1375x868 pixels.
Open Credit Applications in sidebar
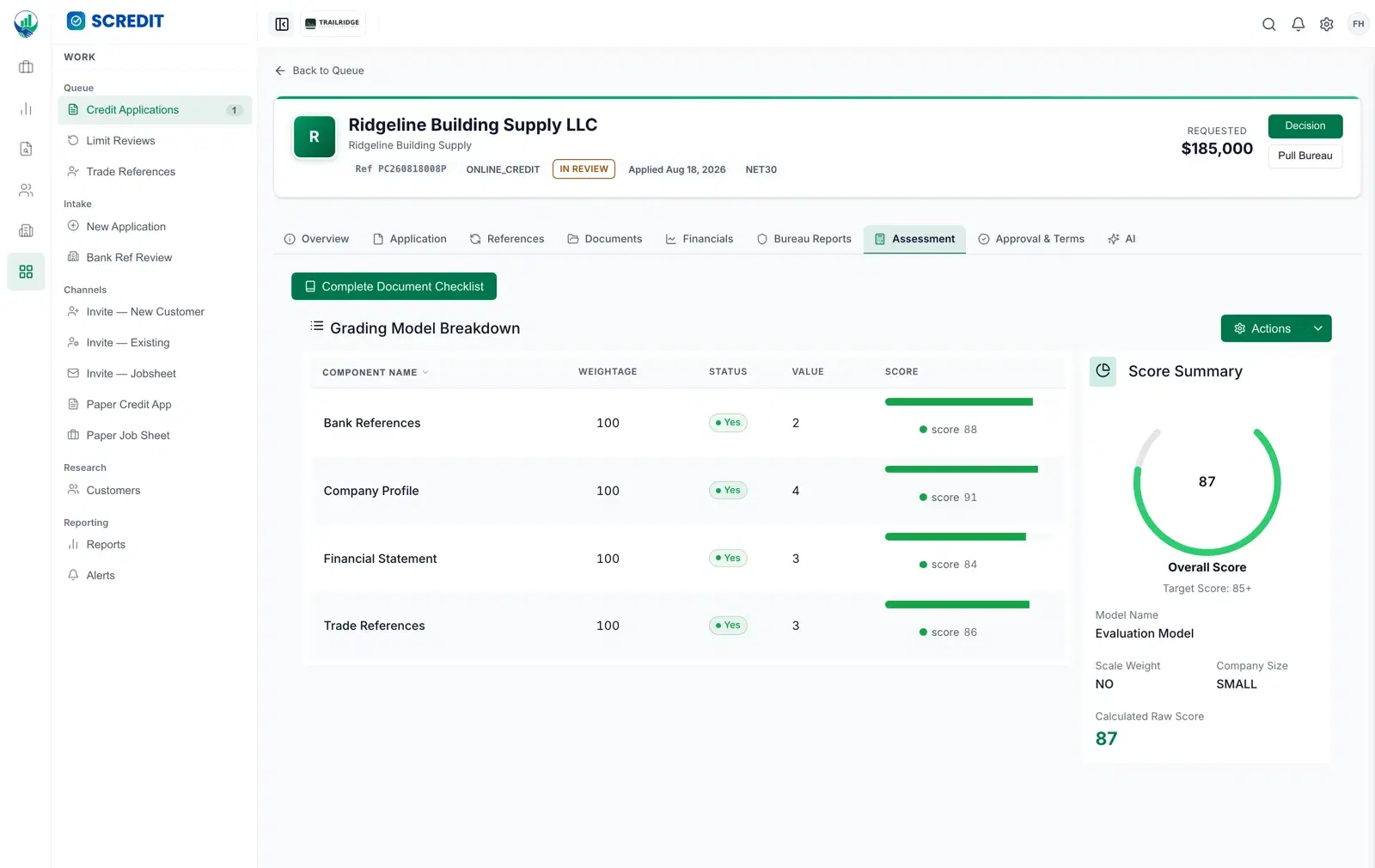tap(155, 110)
